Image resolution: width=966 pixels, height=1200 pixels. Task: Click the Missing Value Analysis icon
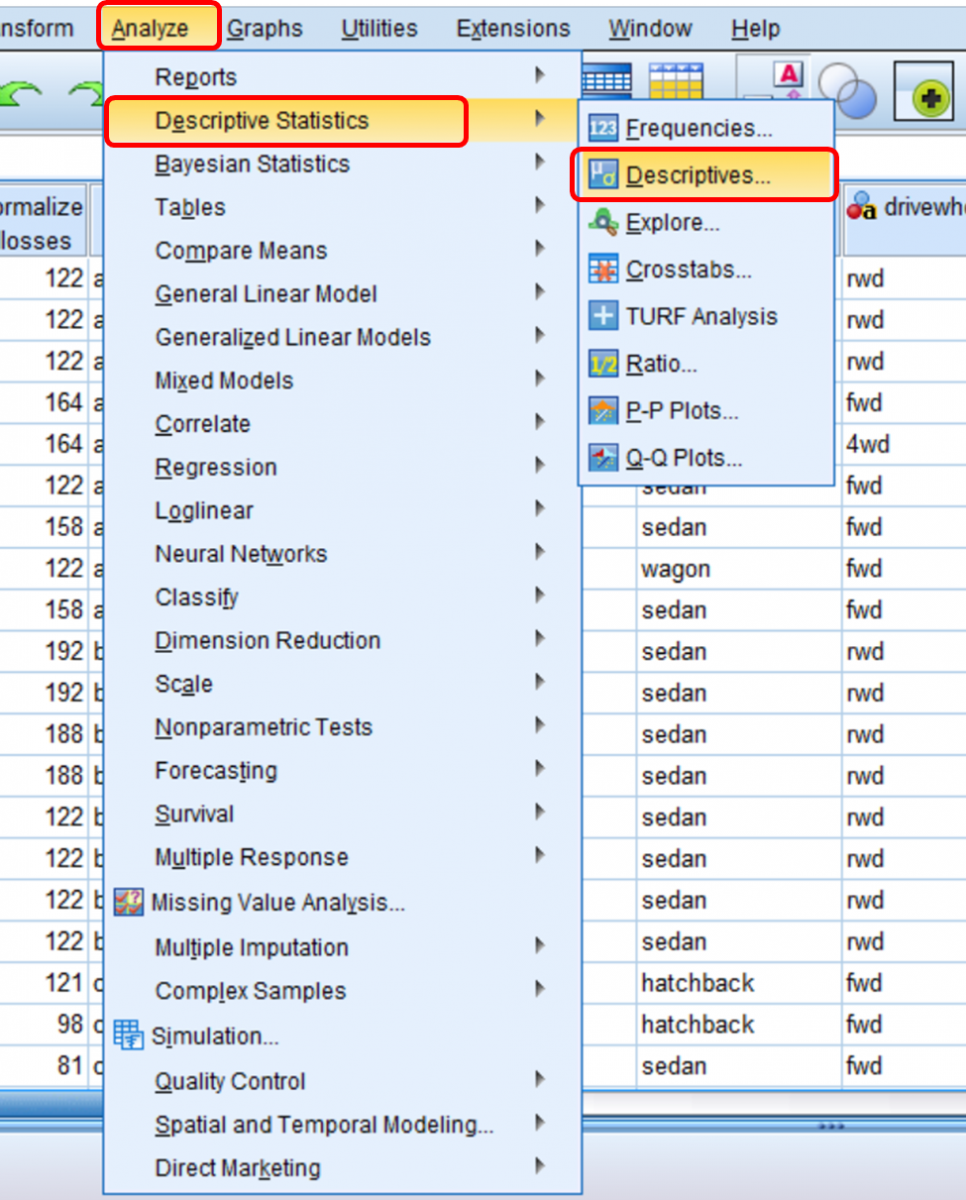point(130,902)
